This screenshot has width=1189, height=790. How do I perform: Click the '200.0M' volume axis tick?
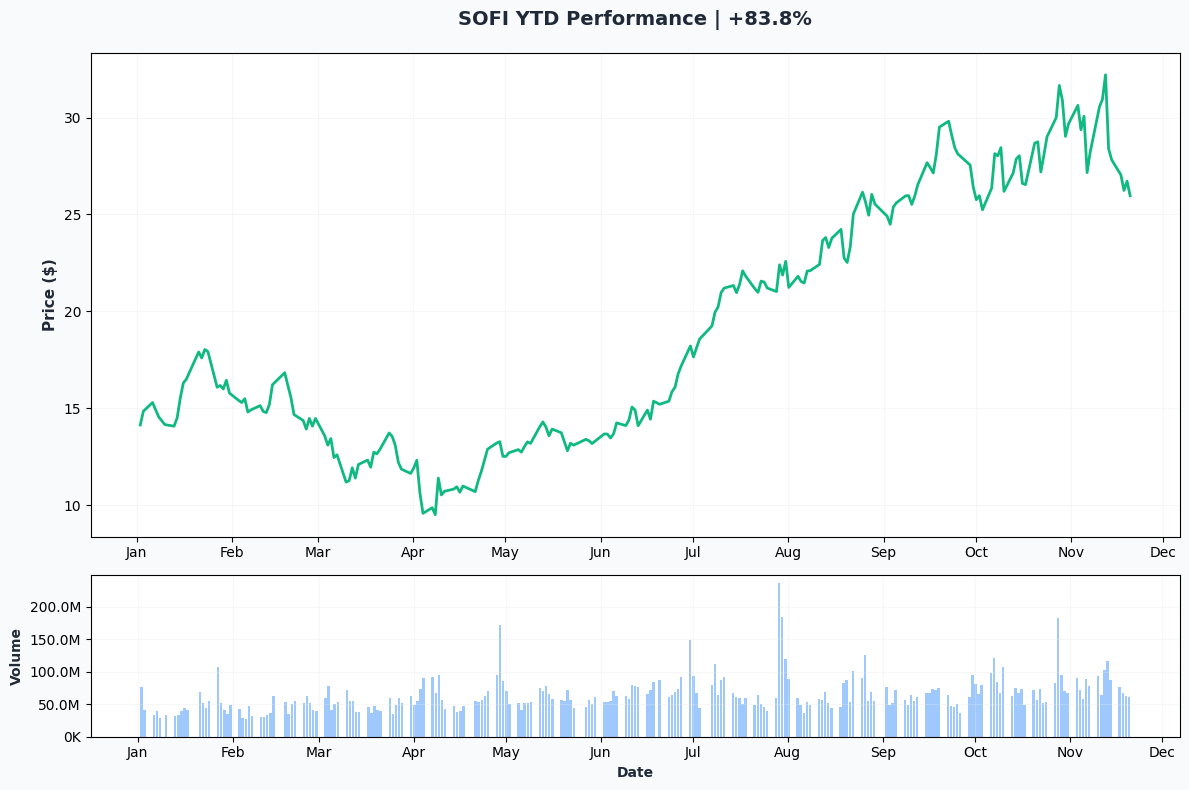click(x=55, y=607)
